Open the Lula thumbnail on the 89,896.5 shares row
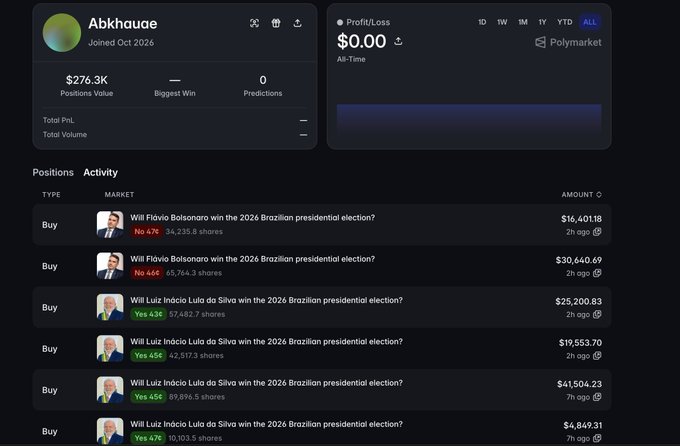This screenshot has height=446, width=680. click(x=110, y=390)
